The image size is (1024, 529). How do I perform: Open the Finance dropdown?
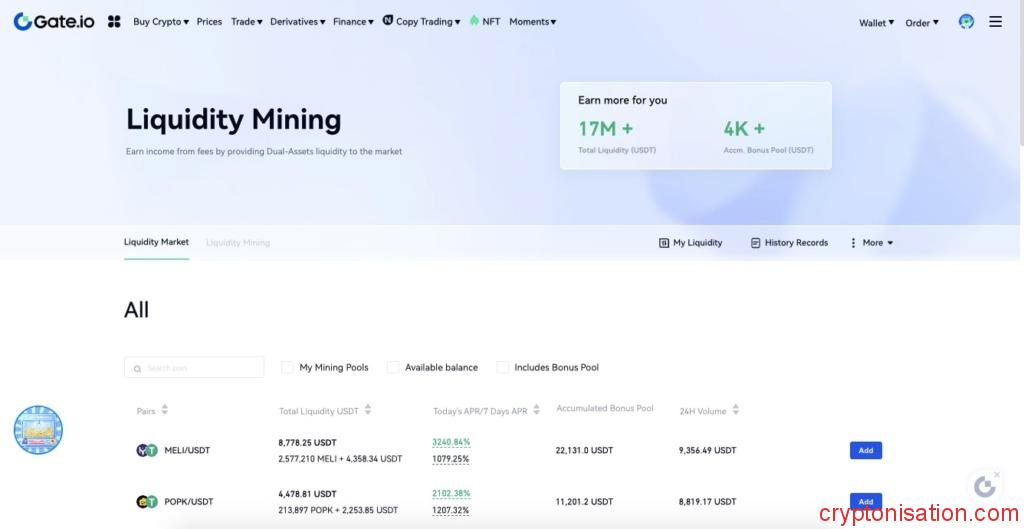[353, 22]
